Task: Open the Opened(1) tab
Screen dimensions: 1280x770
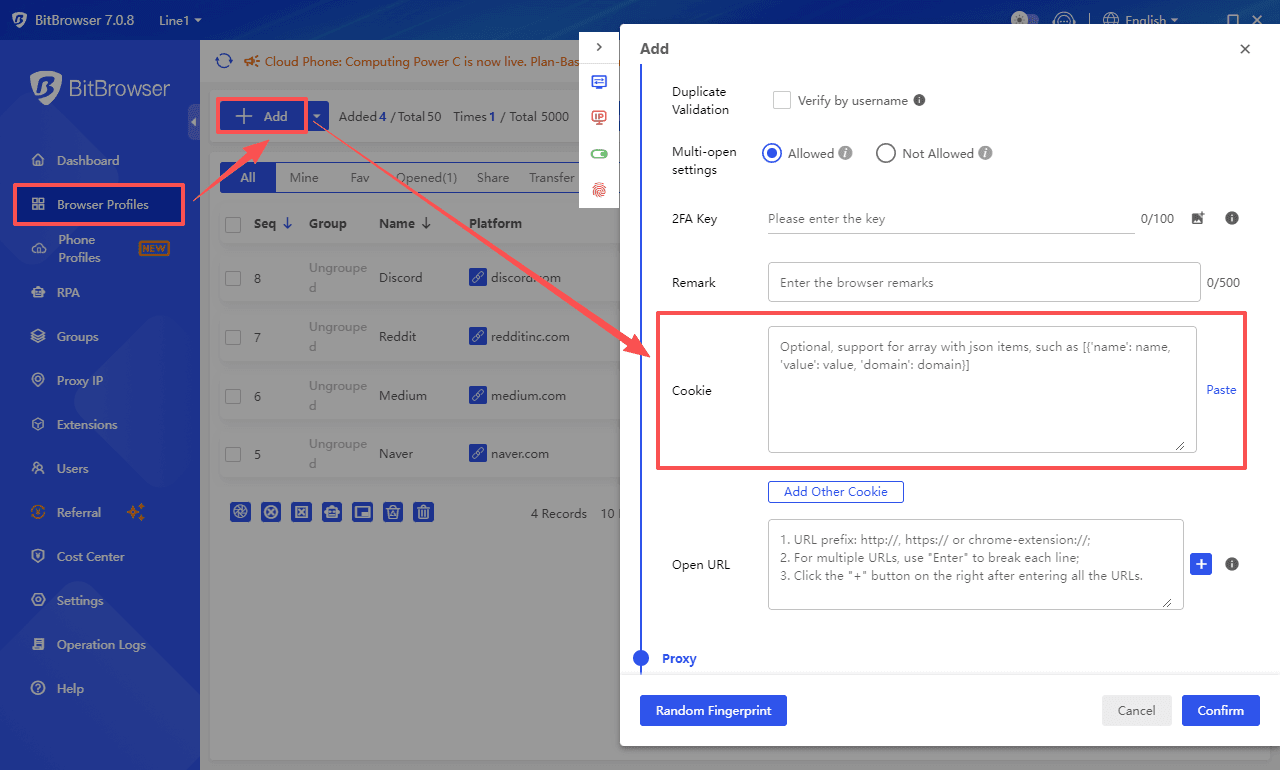Action: 427,177
